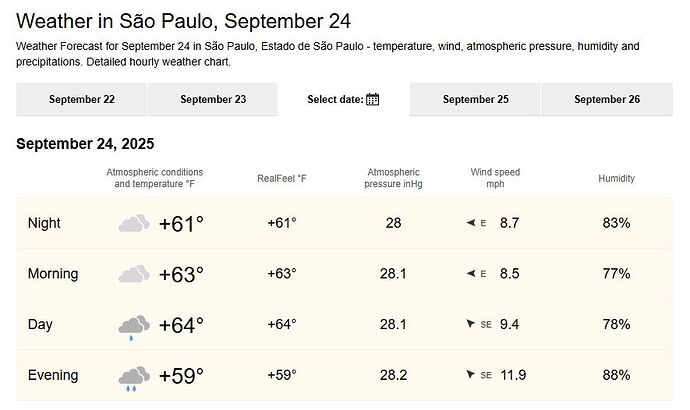Click the Humidity column header

(x=616, y=178)
